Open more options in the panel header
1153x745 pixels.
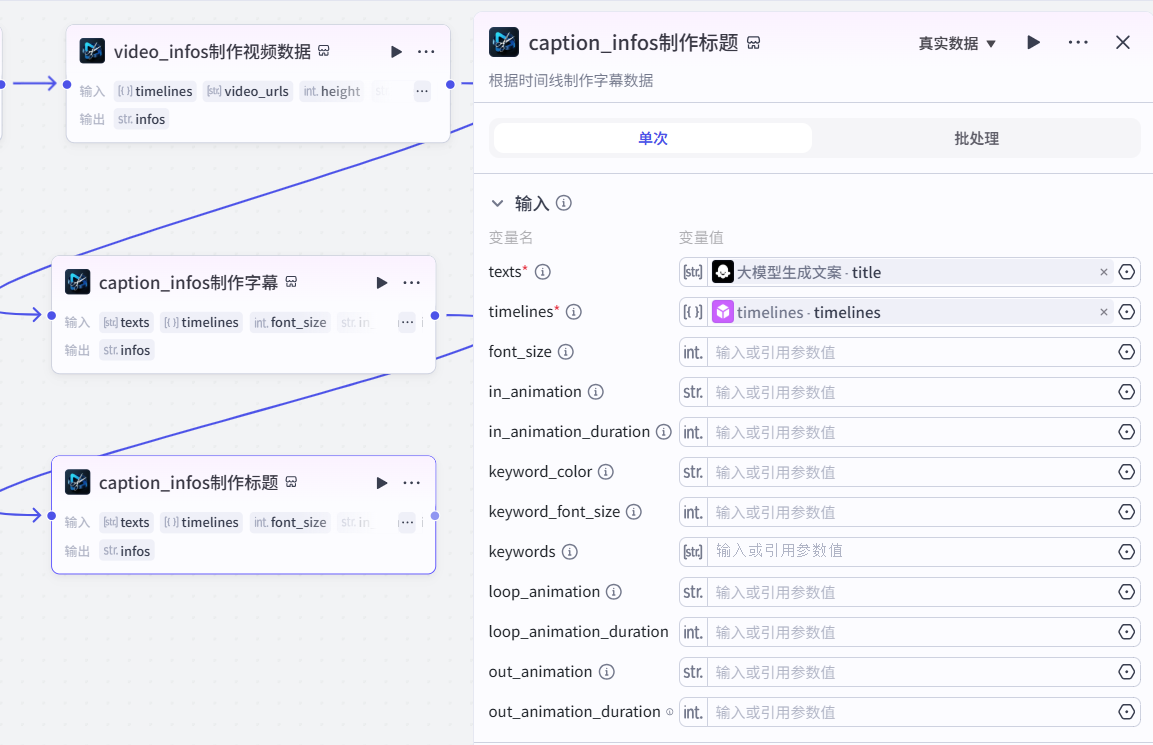[x=1077, y=42]
